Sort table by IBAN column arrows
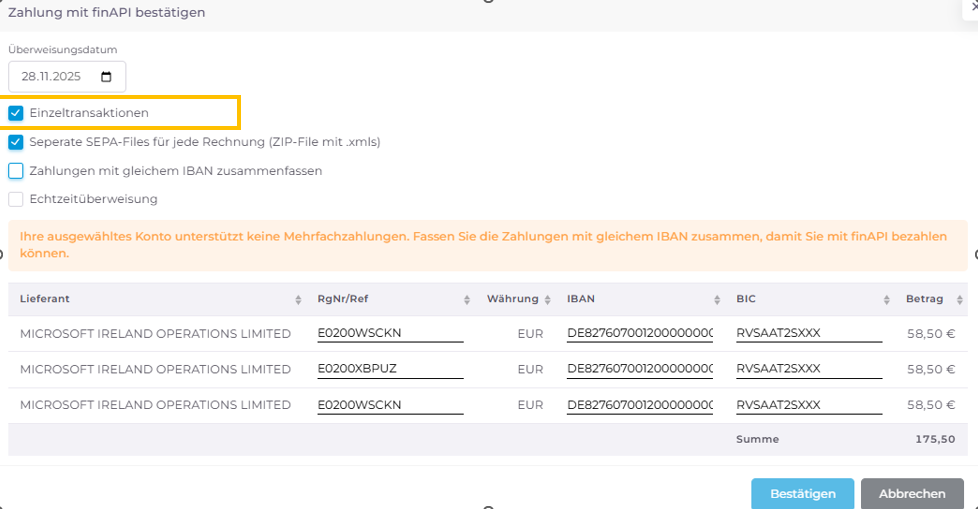Image resolution: width=978 pixels, height=509 pixels. point(717,300)
